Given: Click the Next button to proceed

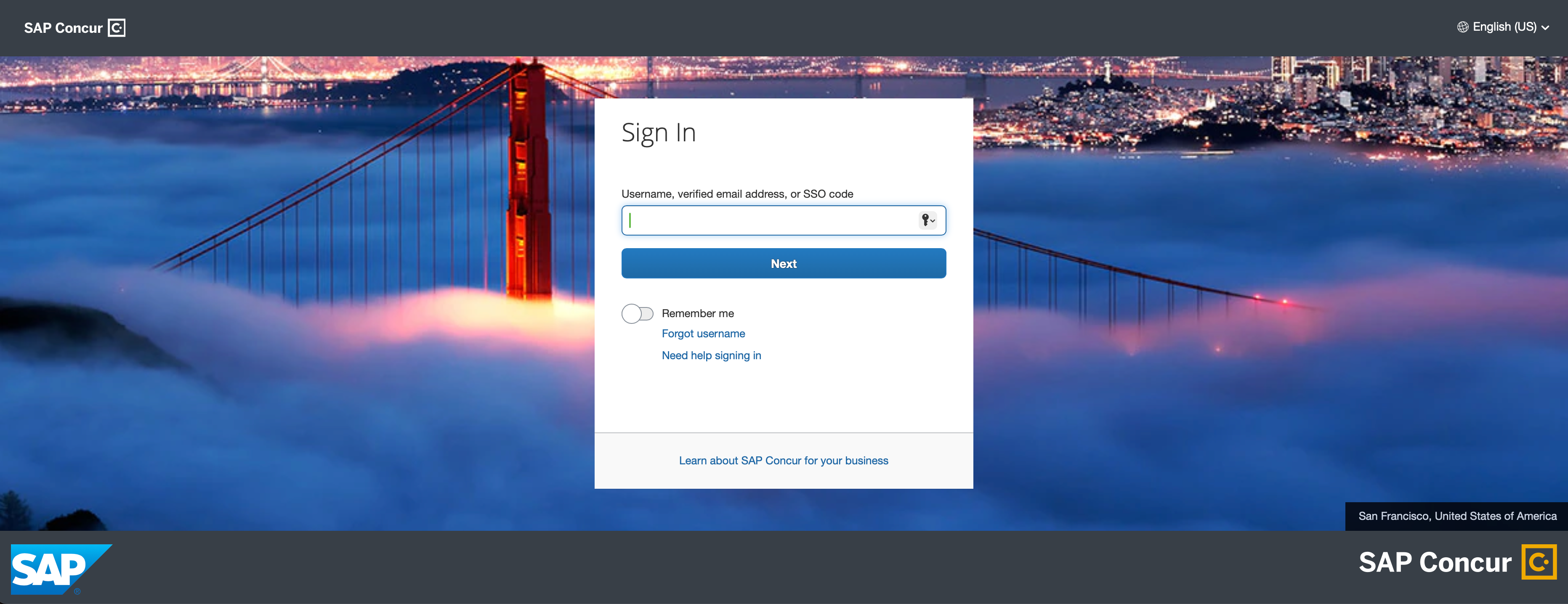Looking at the screenshot, I should tap(783, 263).
